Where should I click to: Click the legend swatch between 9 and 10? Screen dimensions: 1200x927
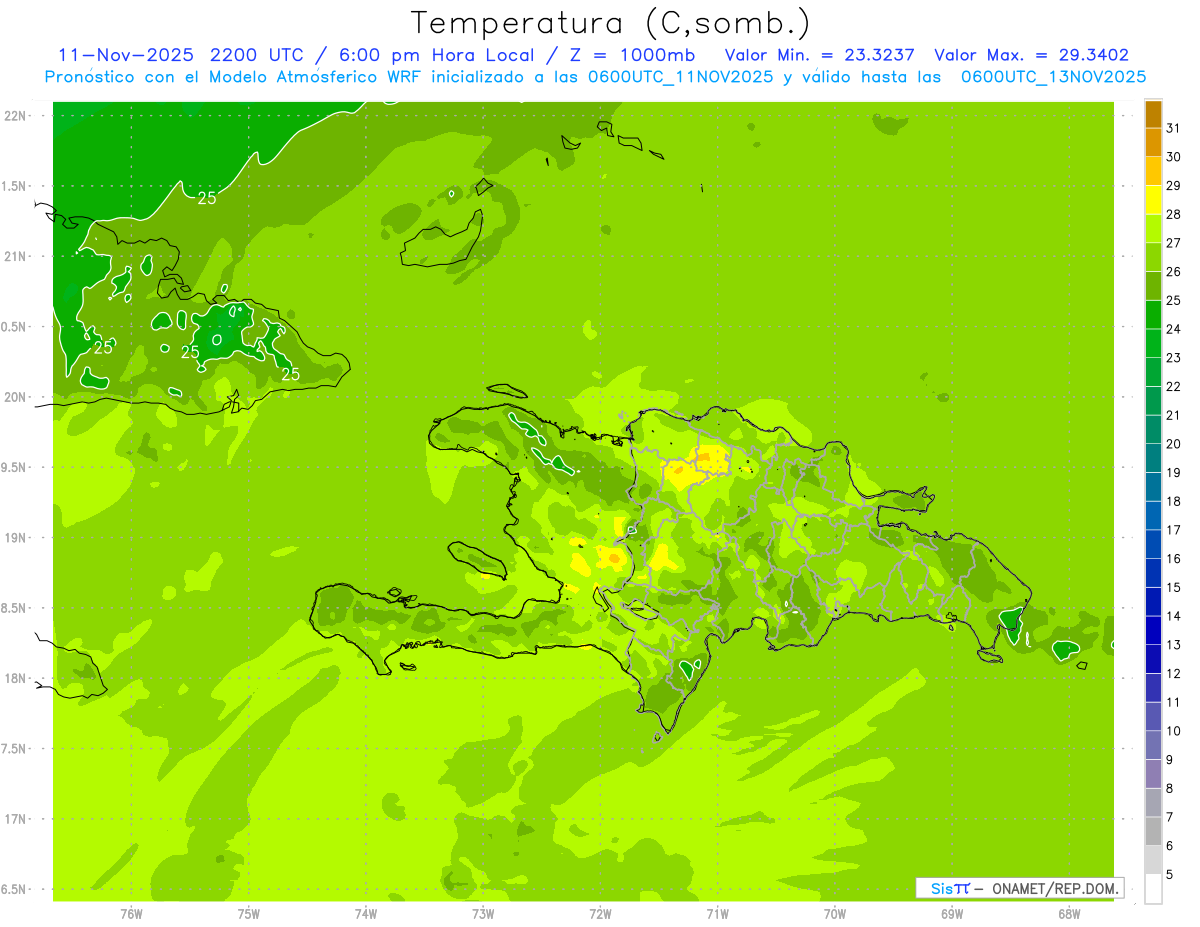[x=1153, y=745]
